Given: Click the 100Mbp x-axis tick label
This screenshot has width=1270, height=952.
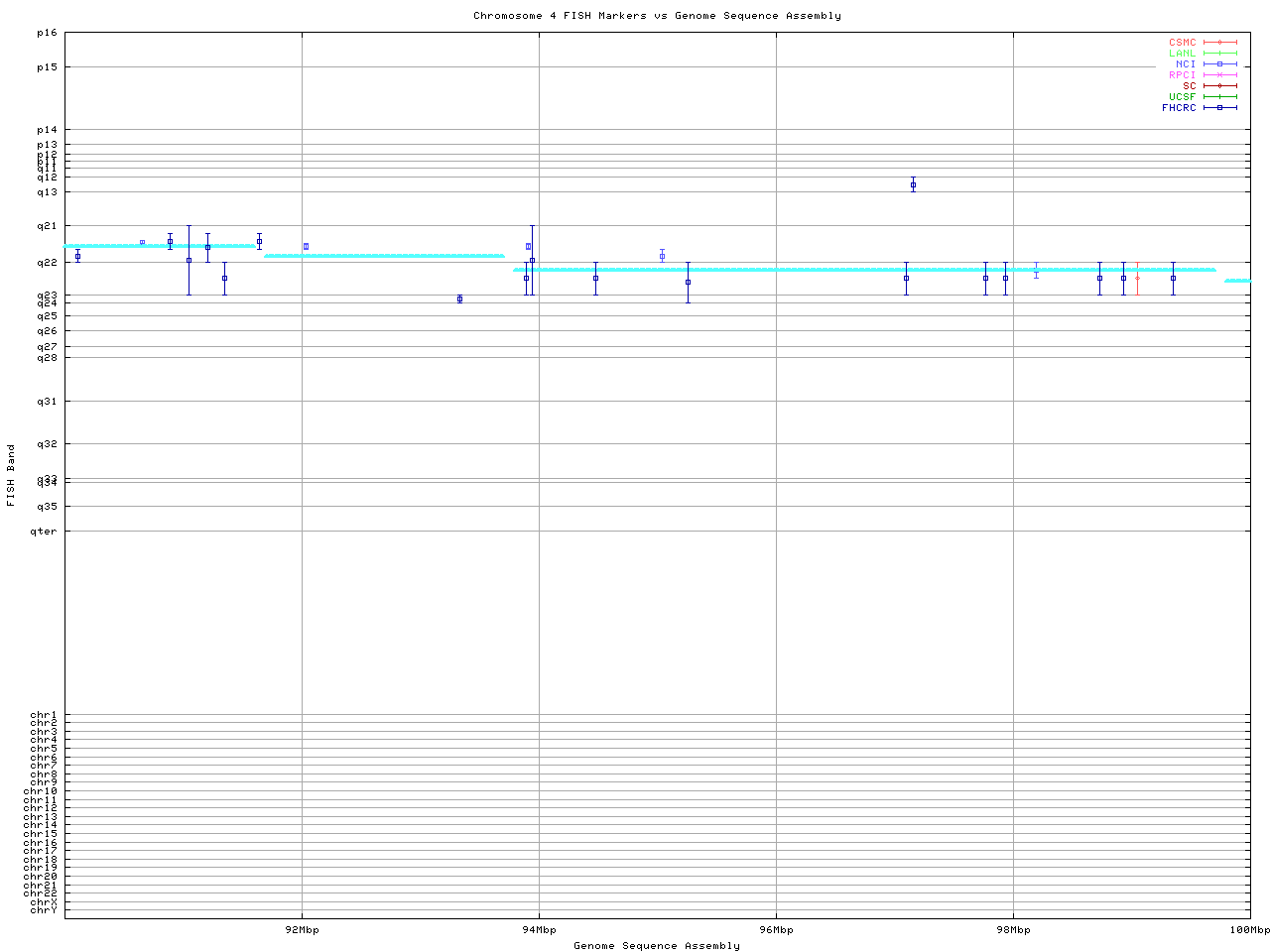Looking at the screenshot, I should click(x=1249, y=930).
